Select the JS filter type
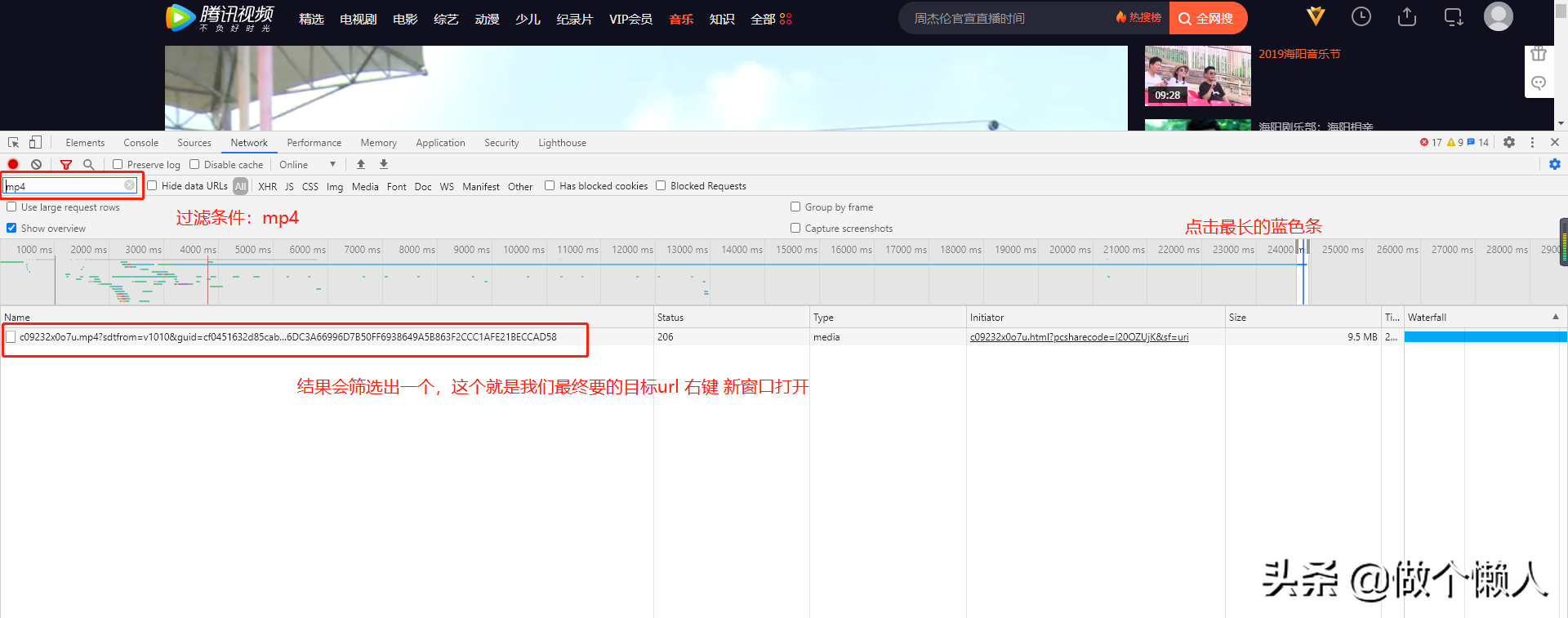 point(289,186)
